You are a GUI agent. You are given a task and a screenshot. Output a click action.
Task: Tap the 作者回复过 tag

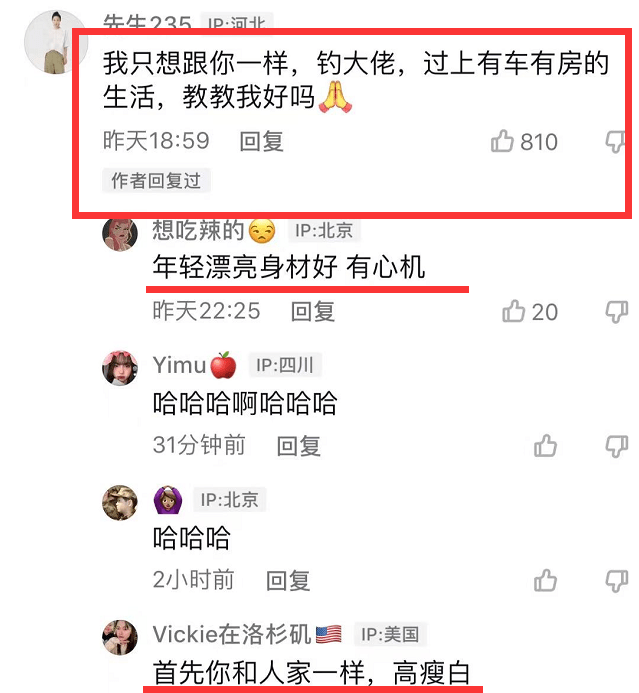pyautogui.click(x=156, y=181)
